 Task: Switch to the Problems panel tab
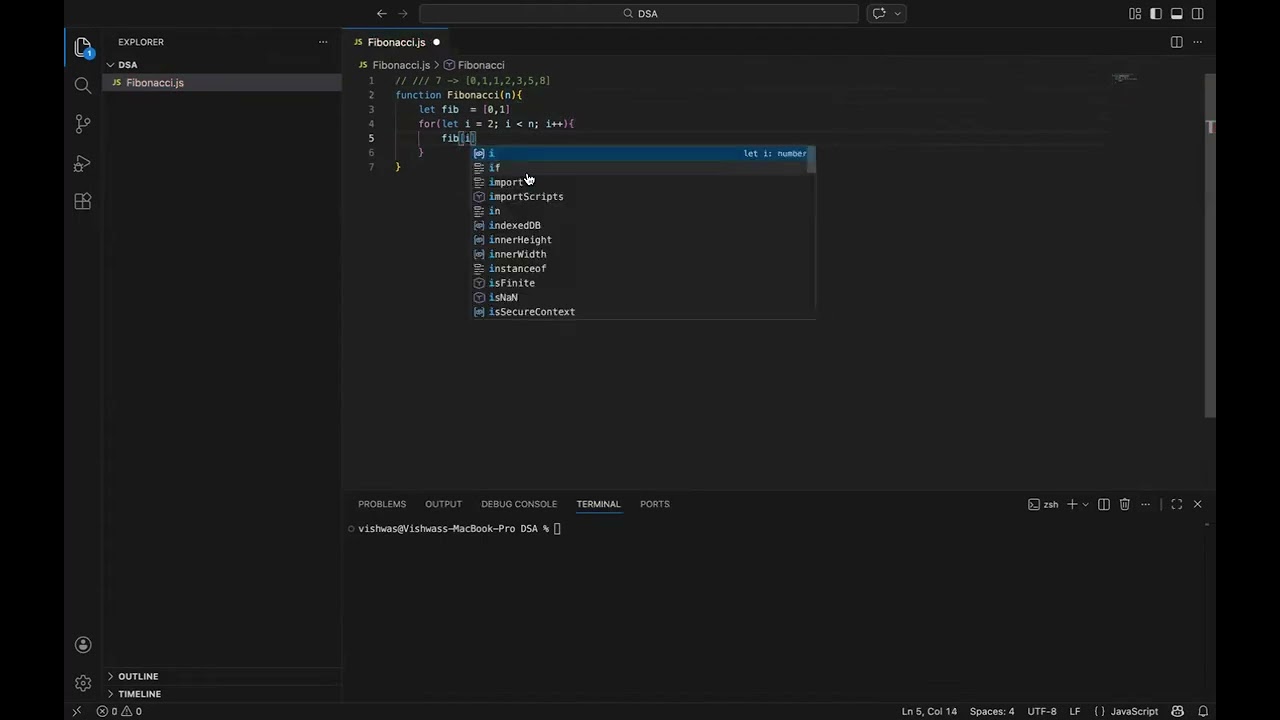pyautogui.click(x=382, y=504)
